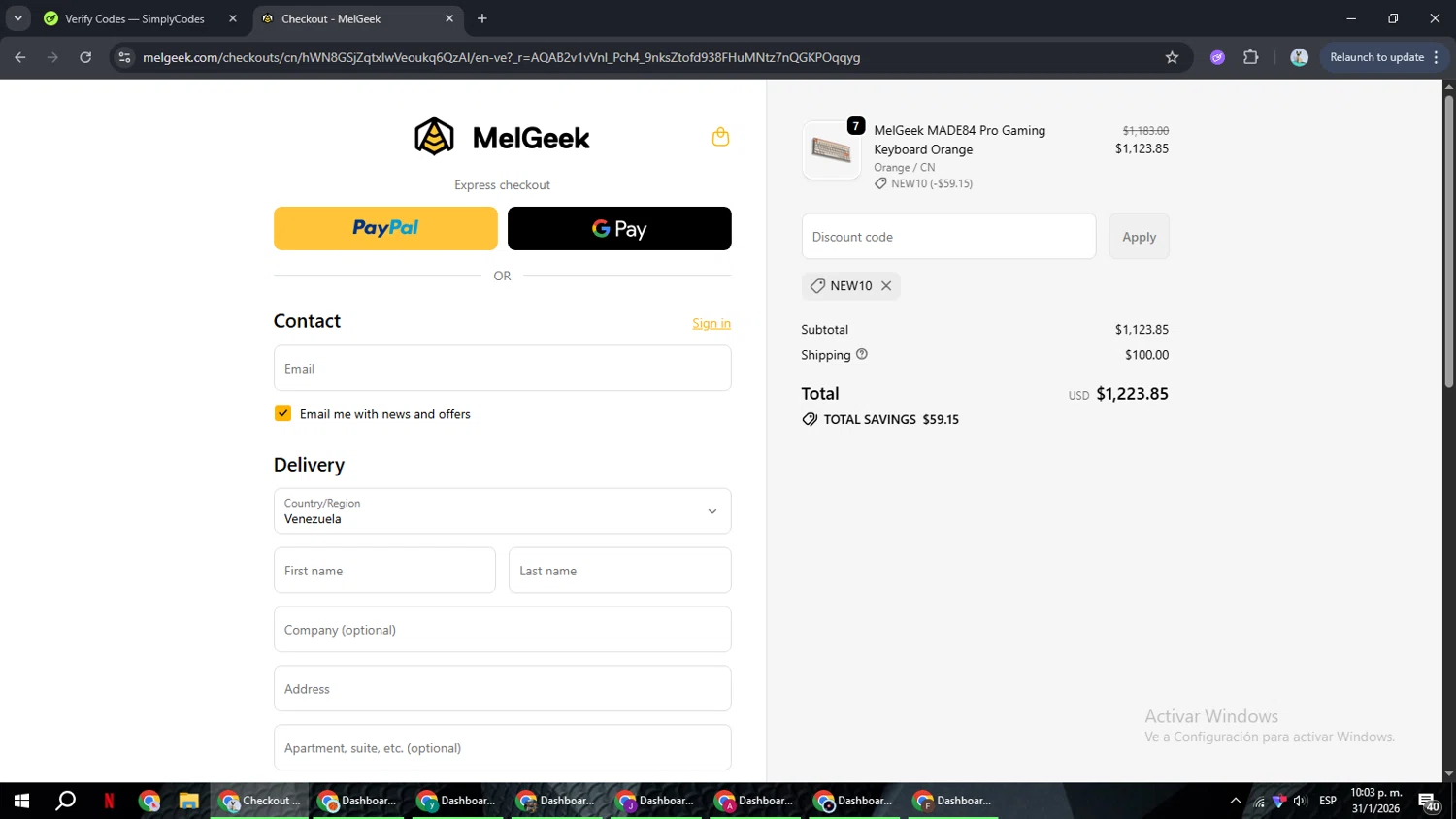Open the Chrome profile avatar

coord(1299,57)
